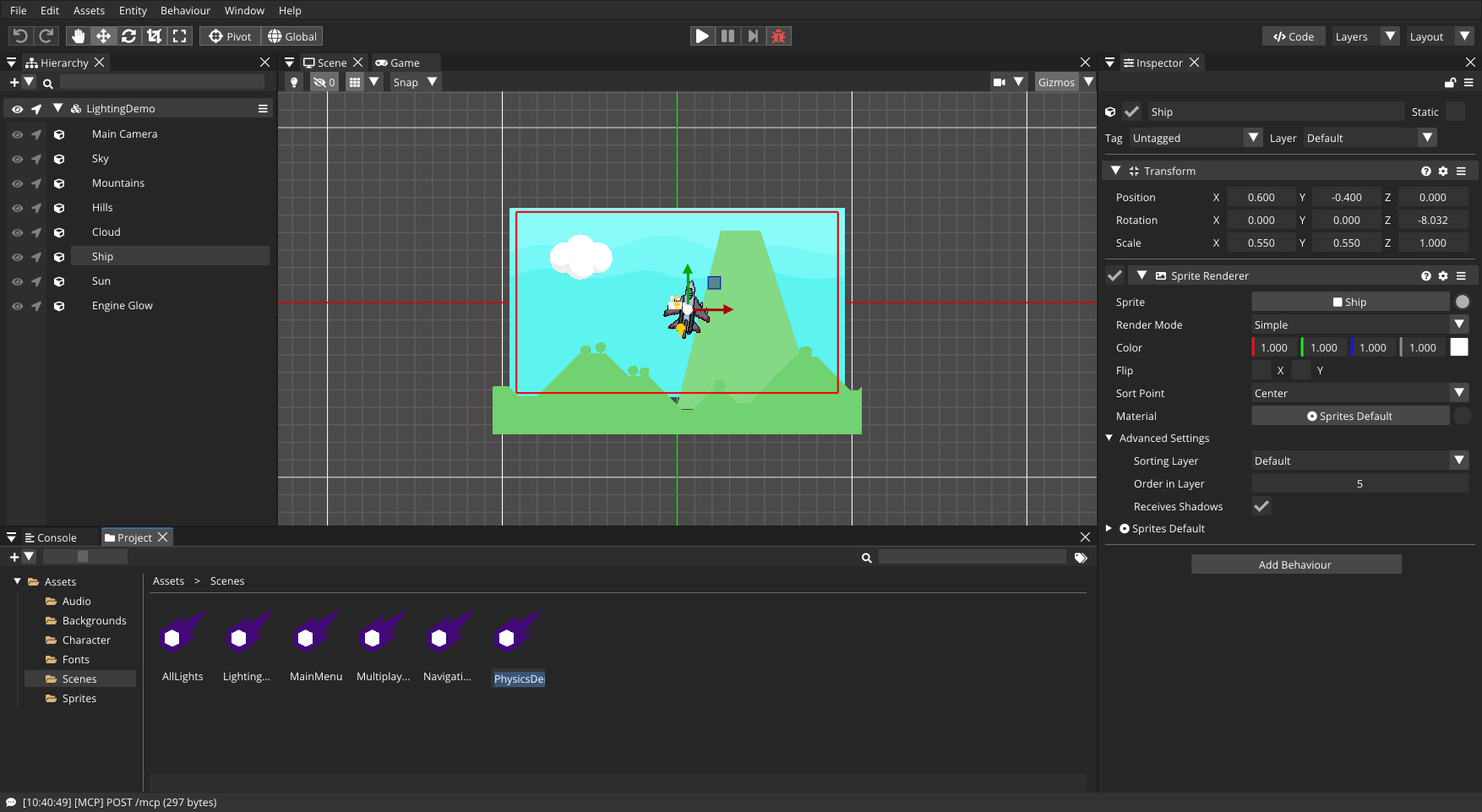The height and width of the screenshot is (812, 1482).
Task: Open the Entity menu
Action: click(133, 10)
